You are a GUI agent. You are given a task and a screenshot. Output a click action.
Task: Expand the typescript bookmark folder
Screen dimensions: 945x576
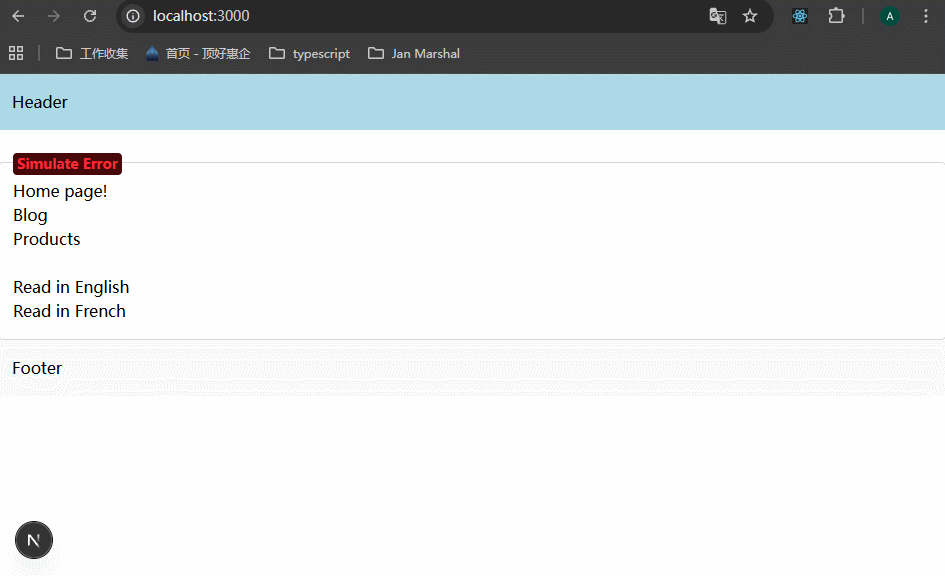[x=309, y=53]
